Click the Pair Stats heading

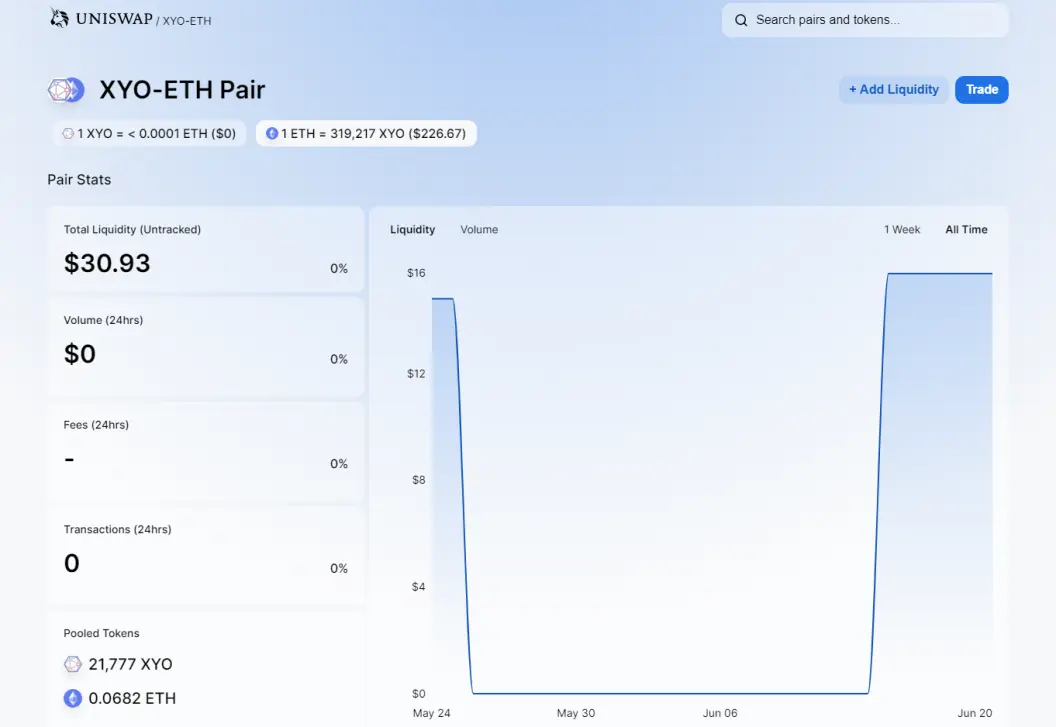click(79, 180)
